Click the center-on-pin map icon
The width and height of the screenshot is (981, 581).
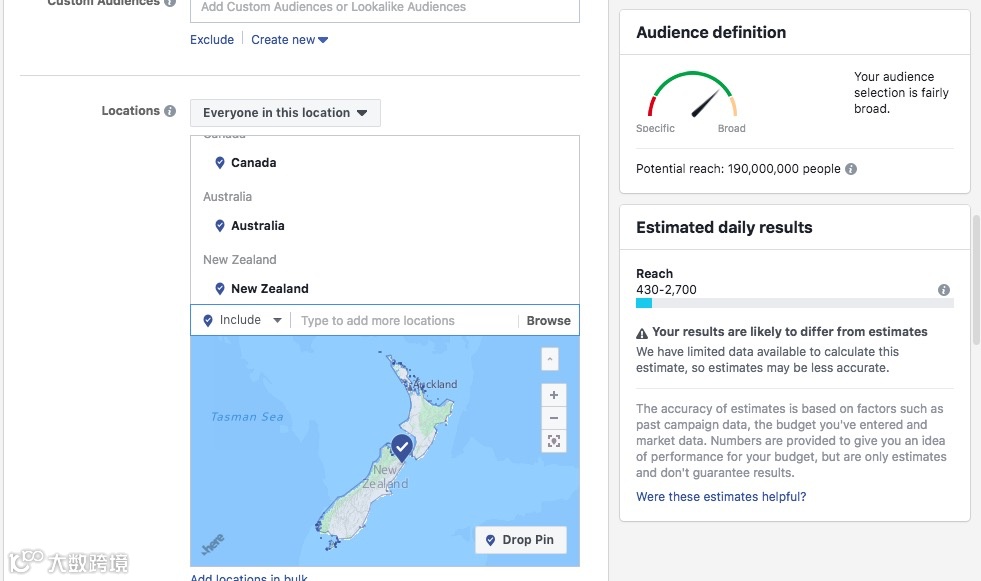[554, 441]
